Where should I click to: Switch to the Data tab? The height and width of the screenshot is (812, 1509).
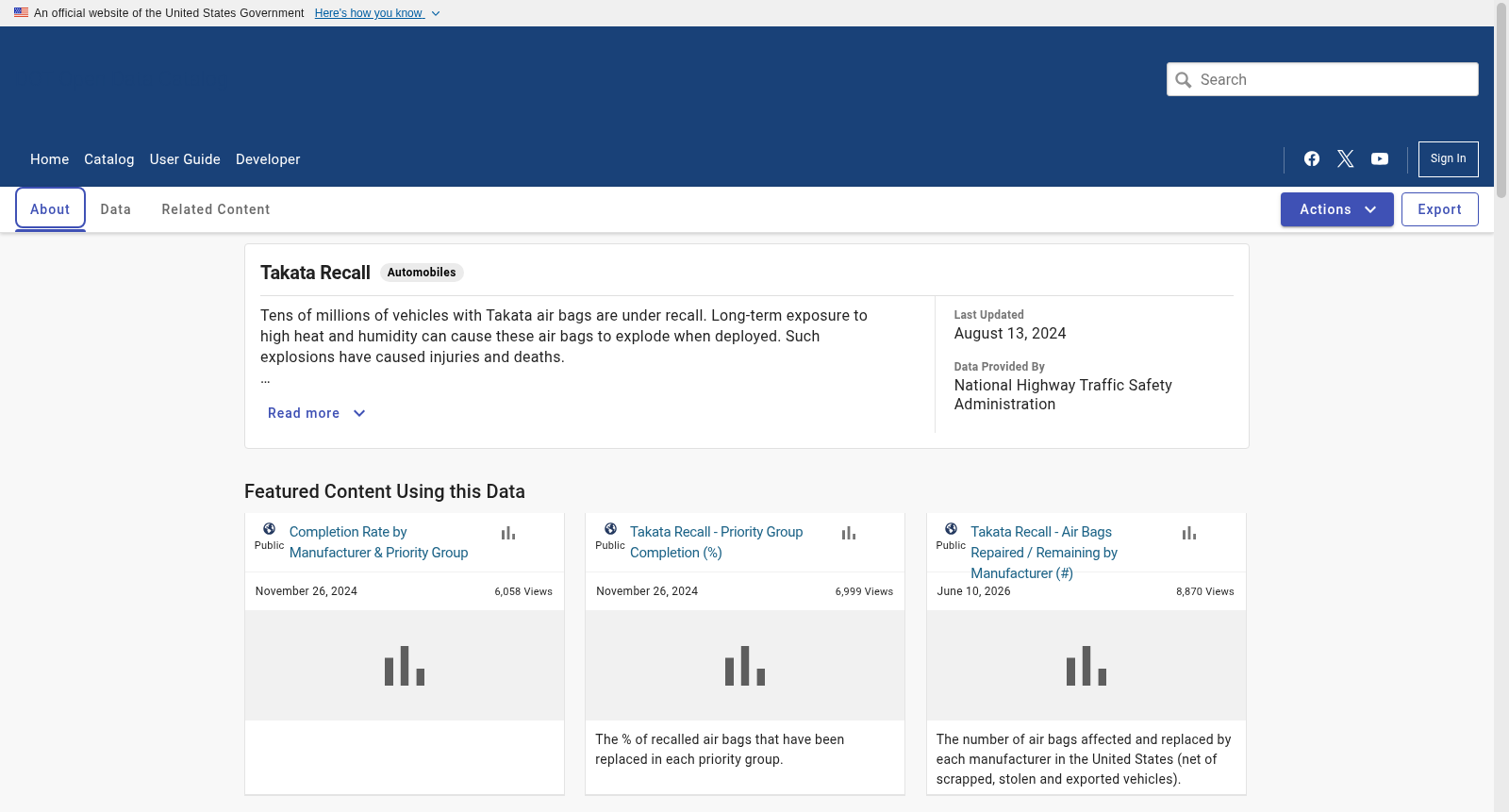pyautogui.click(x=116, y=209)
